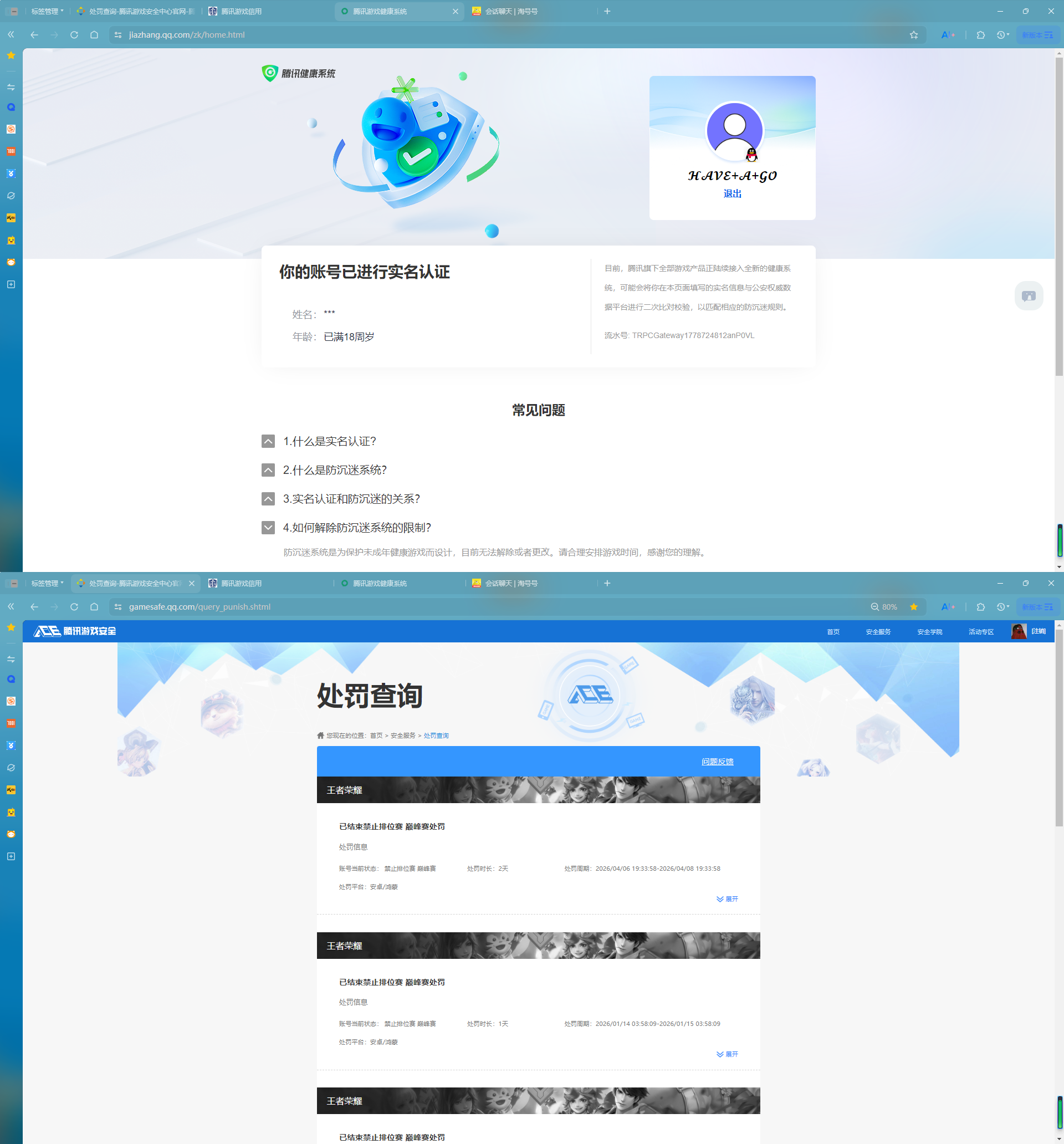Image resolution: width=1064 pixels, height=1144 pixels.
Task: Click the 处罚查询 breadcrumb link
Action: point(436,736)
